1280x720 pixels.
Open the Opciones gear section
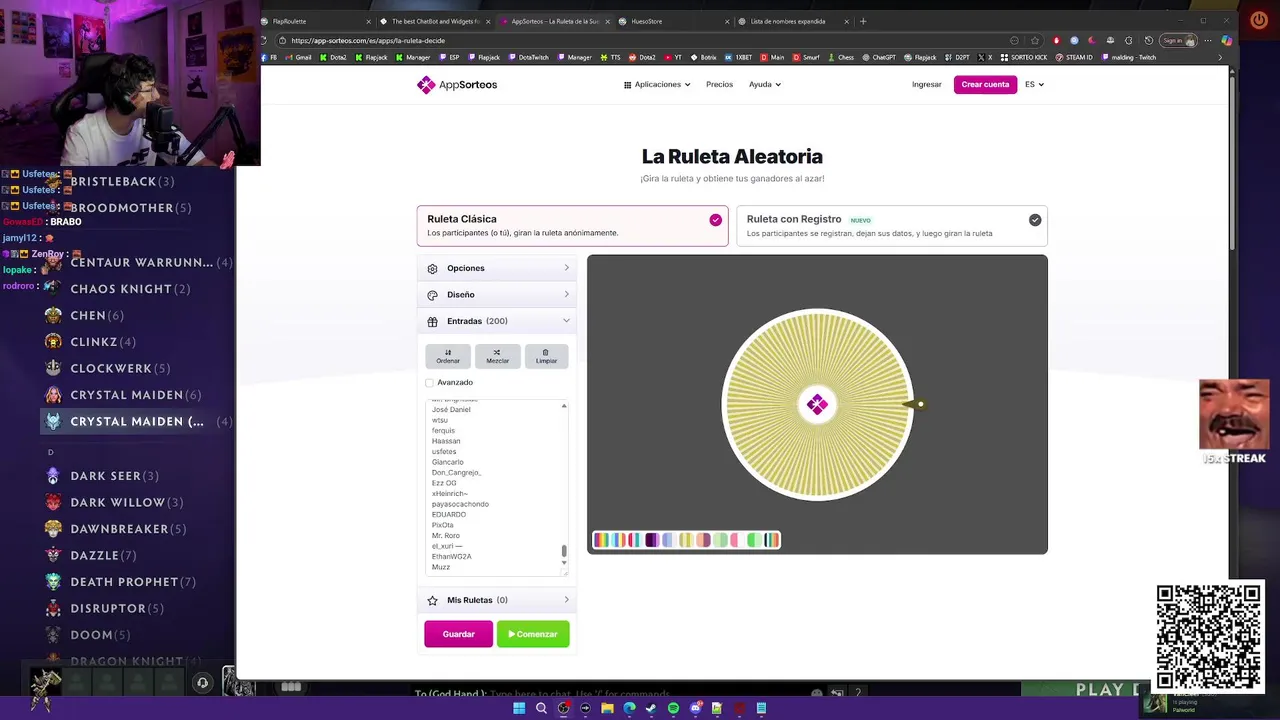coord(432,268)
